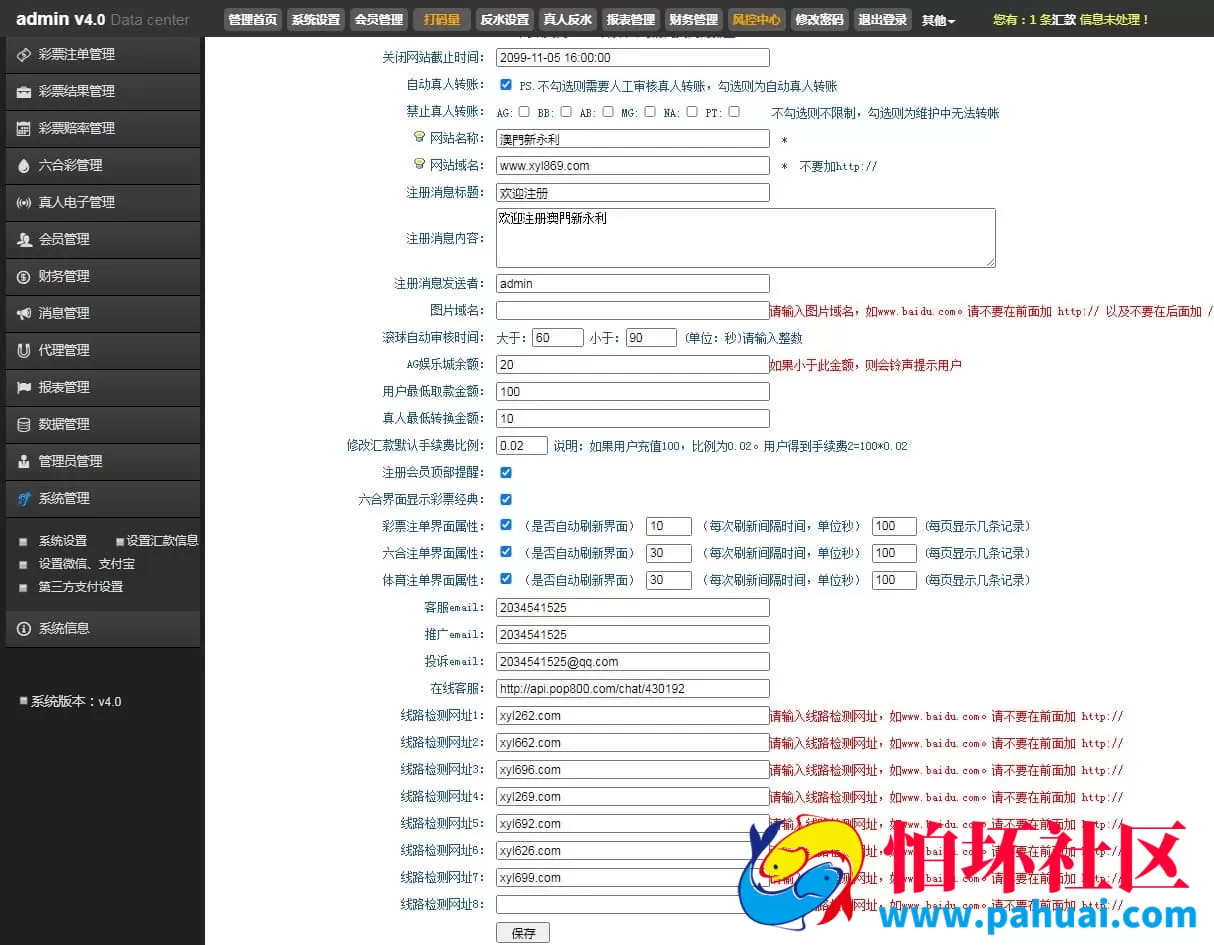The image size is (1214, 945).
Task: Disable 注册会员顶部提醒
Action: click(x=506, y=472)
